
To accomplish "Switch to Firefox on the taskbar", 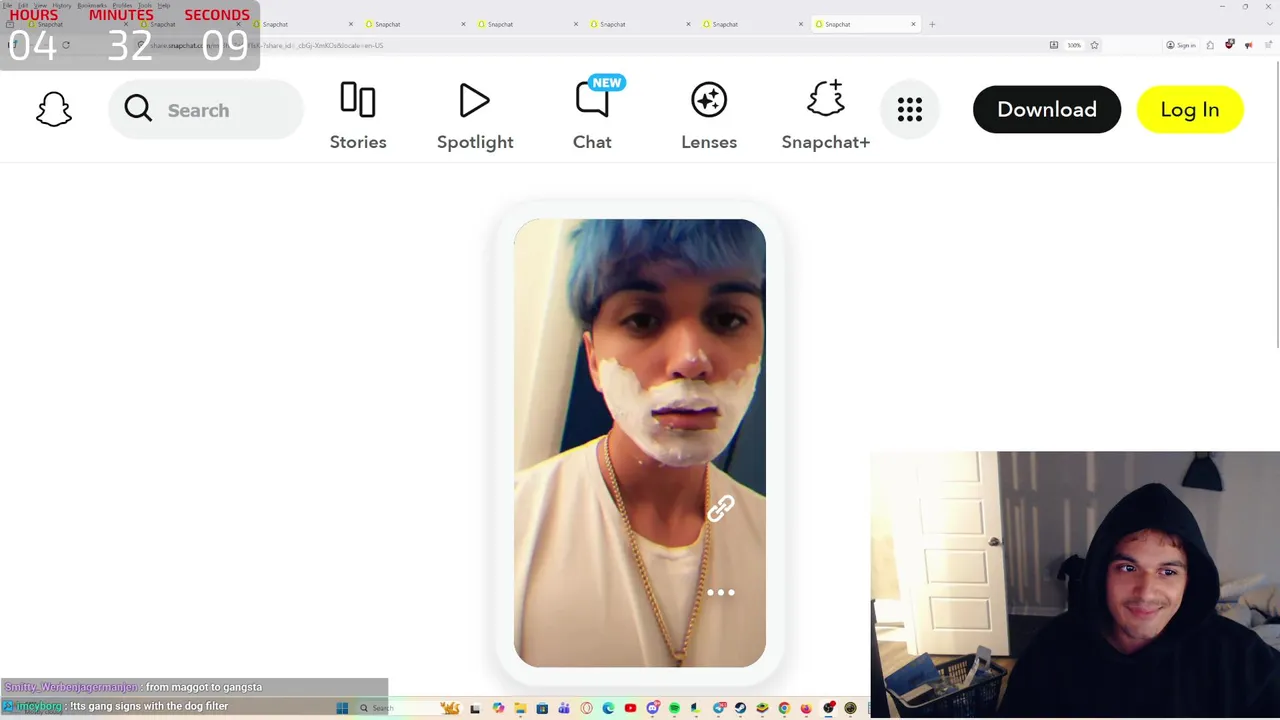I will pos(807,708).
